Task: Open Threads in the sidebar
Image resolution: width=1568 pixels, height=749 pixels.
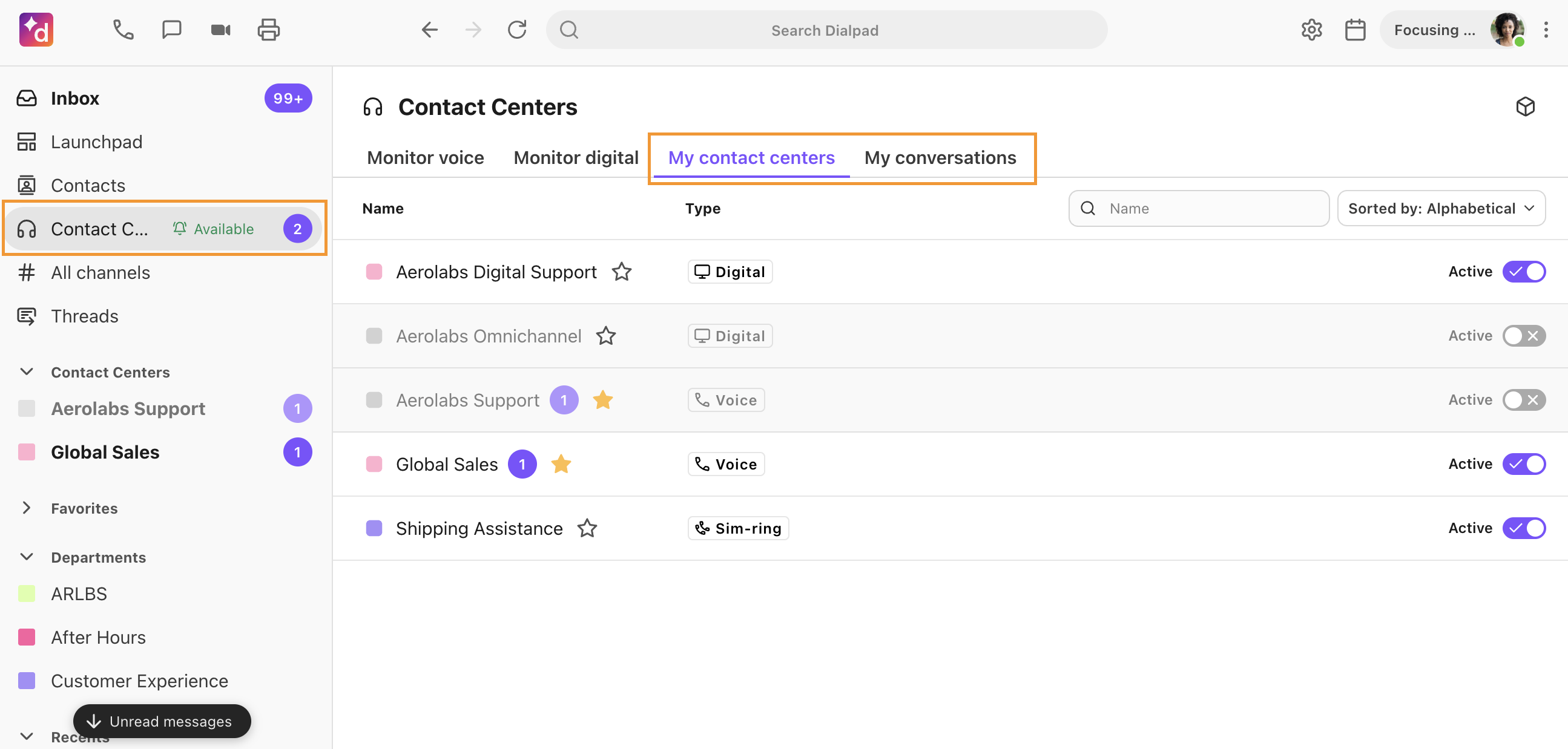Action: pyautogui.click(x=164, y=316)
